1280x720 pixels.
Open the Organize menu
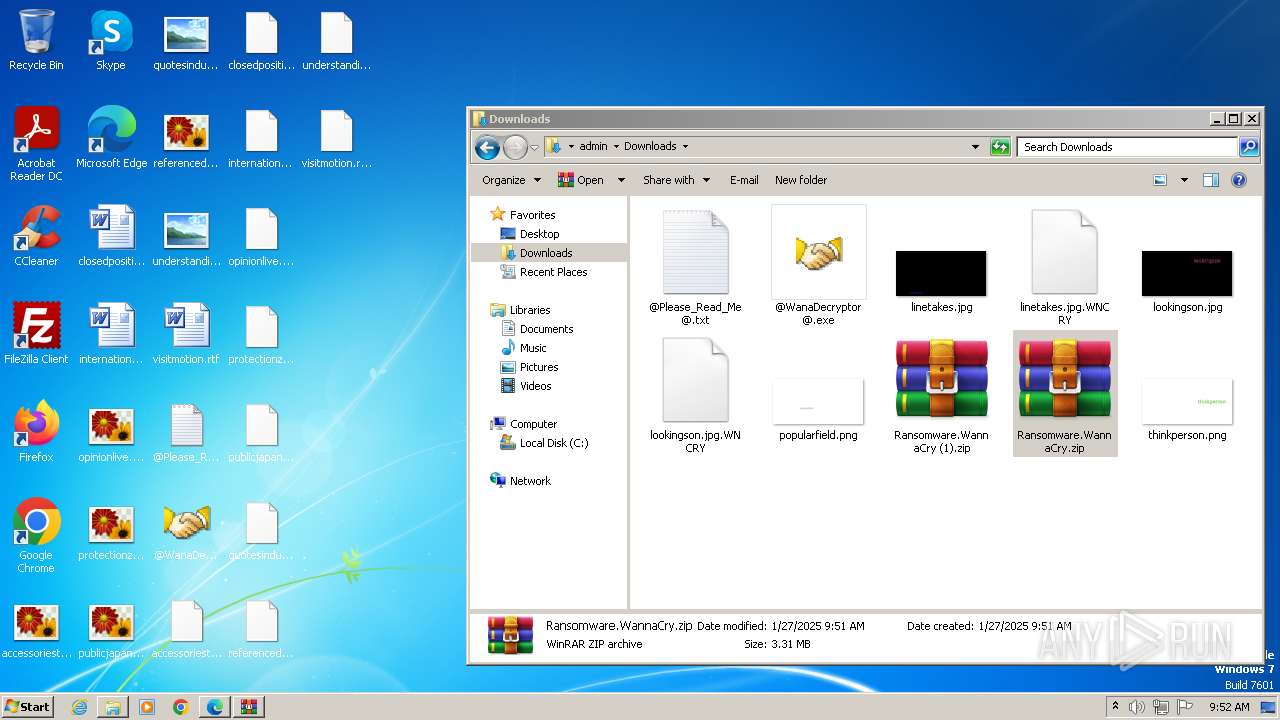(511, 180)
